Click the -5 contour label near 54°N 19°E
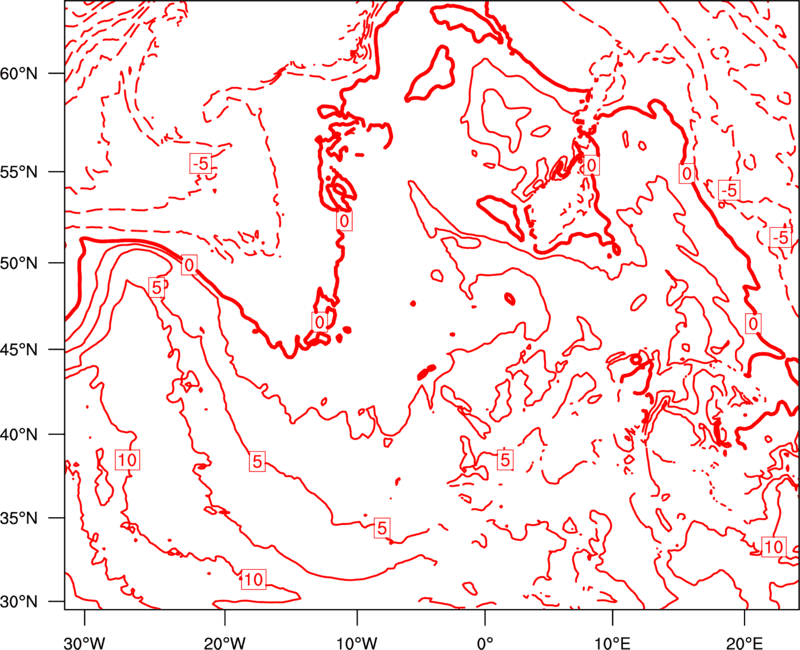This screenshot has width=800, height=650. point(729,190)
